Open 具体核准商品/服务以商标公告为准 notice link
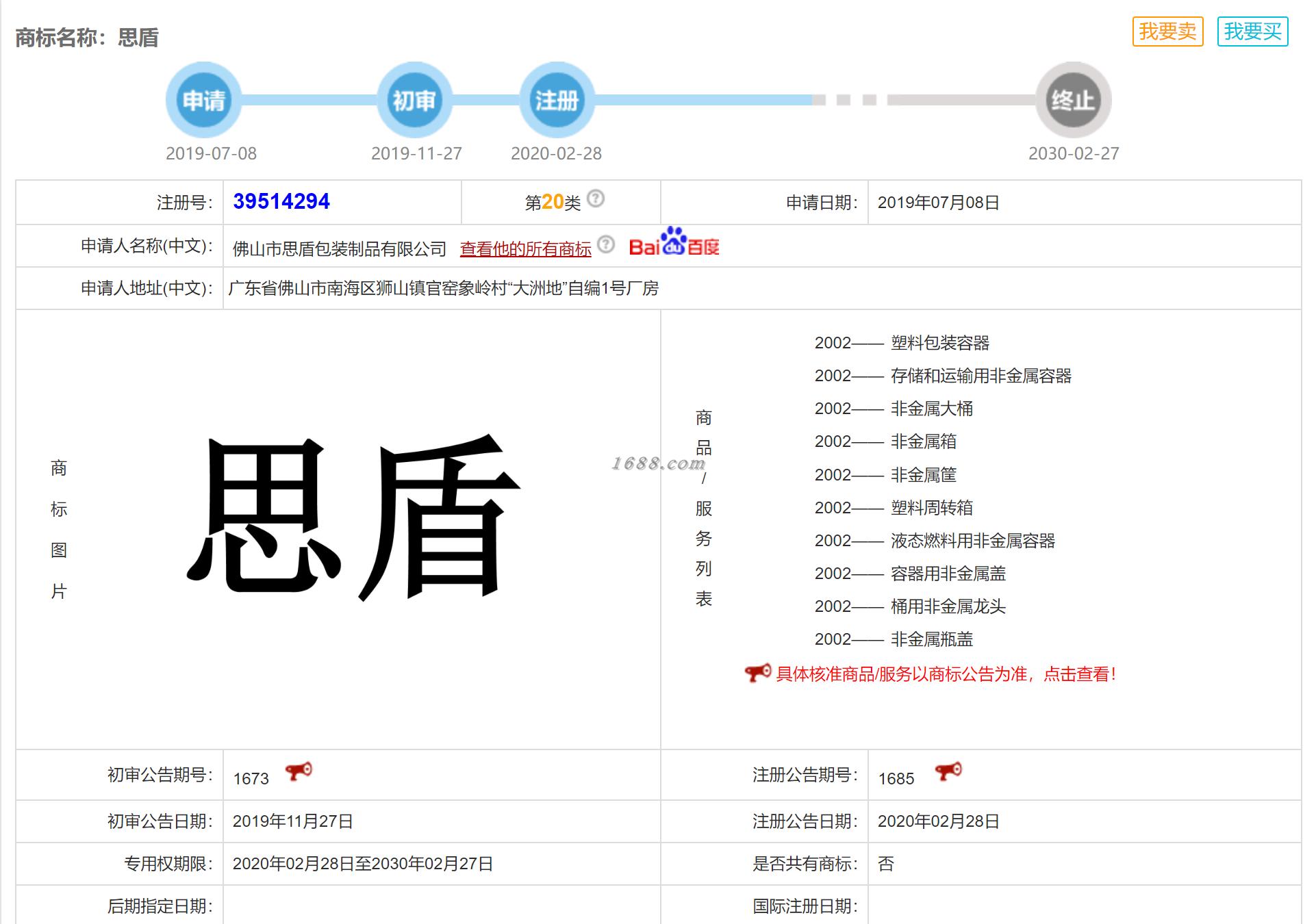The width and height of the screenshot is (1316, 924). click(x=946, y=674)
